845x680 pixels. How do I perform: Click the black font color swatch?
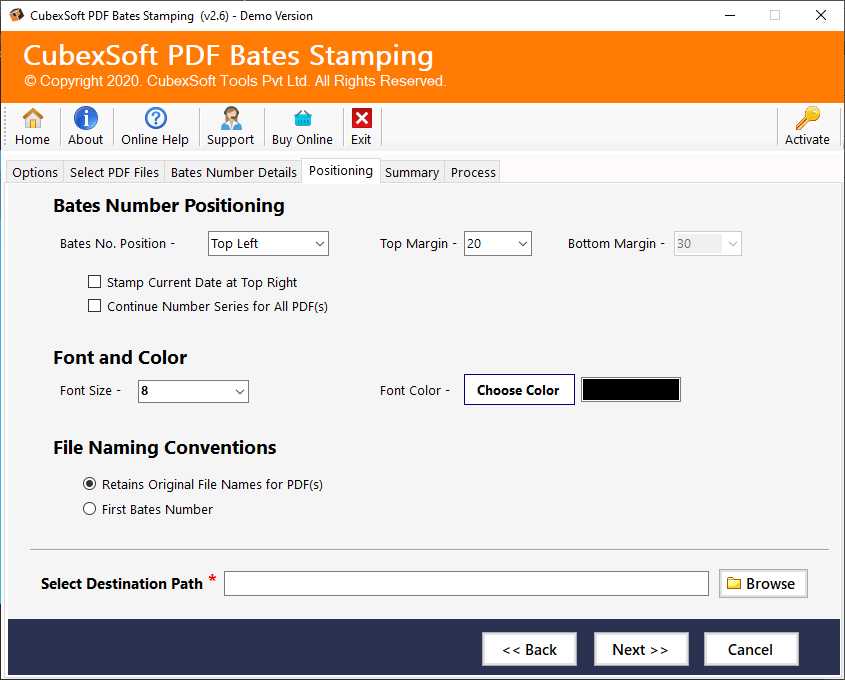631,390
